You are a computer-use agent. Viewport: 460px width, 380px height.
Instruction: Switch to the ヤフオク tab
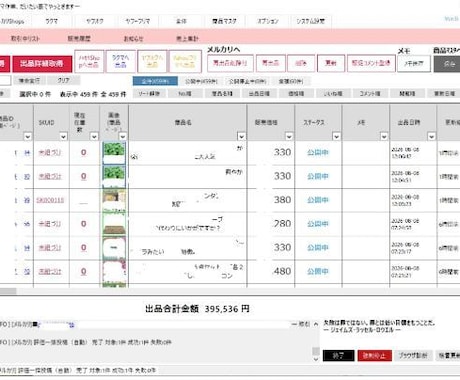95,21
